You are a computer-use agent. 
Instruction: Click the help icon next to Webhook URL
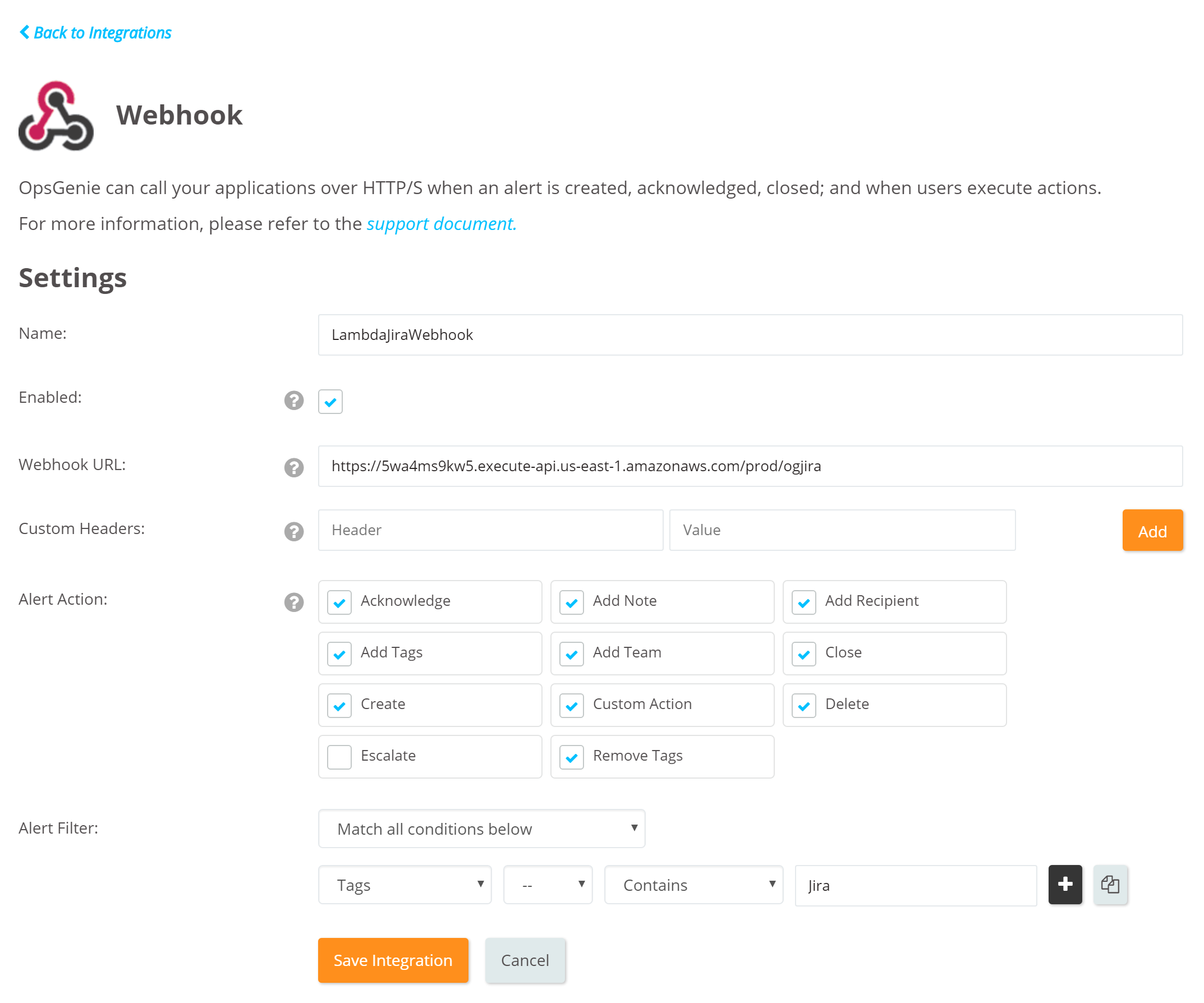click(294, 466)
